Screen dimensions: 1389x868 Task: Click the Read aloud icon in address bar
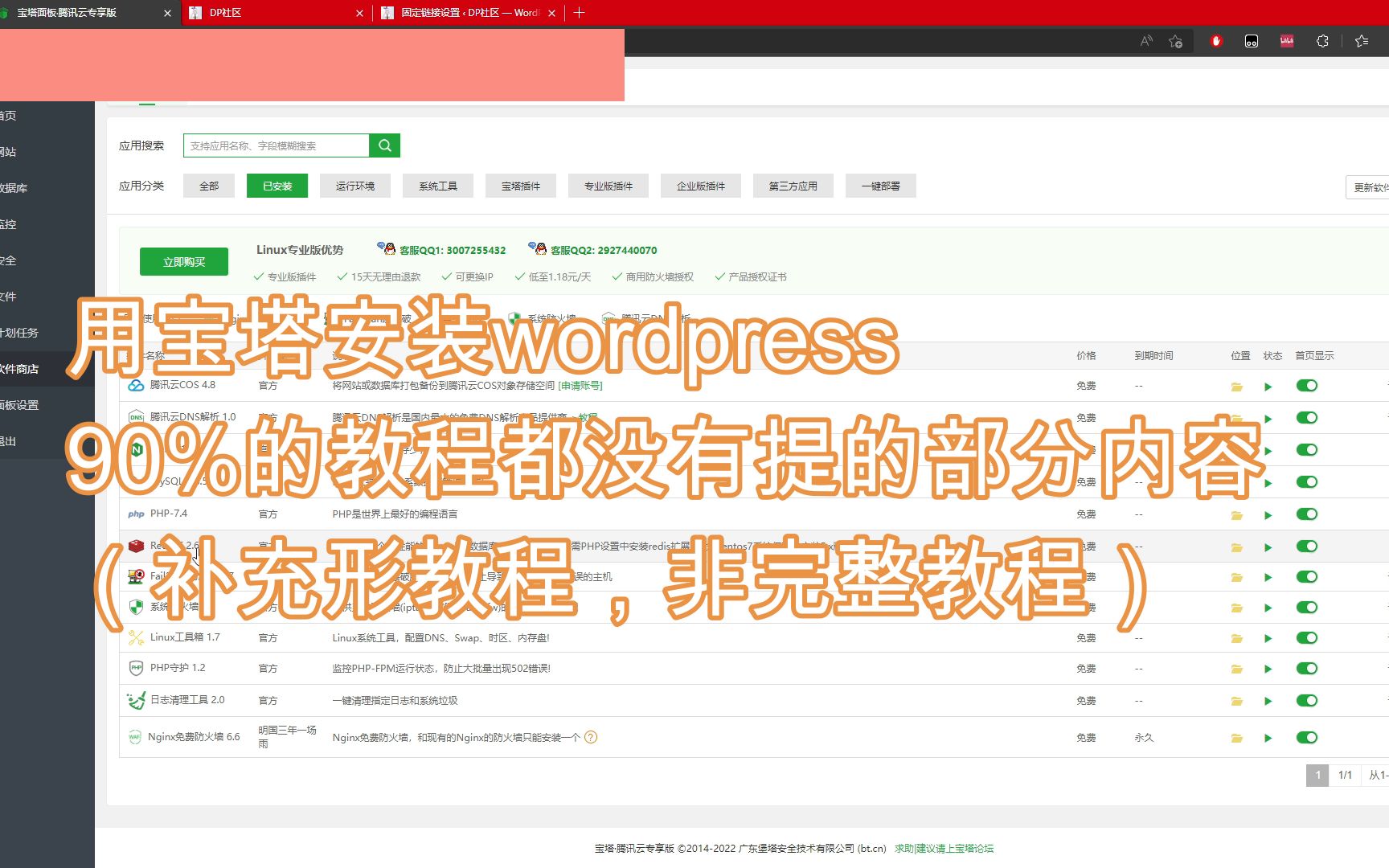(x=1146, y=41)
